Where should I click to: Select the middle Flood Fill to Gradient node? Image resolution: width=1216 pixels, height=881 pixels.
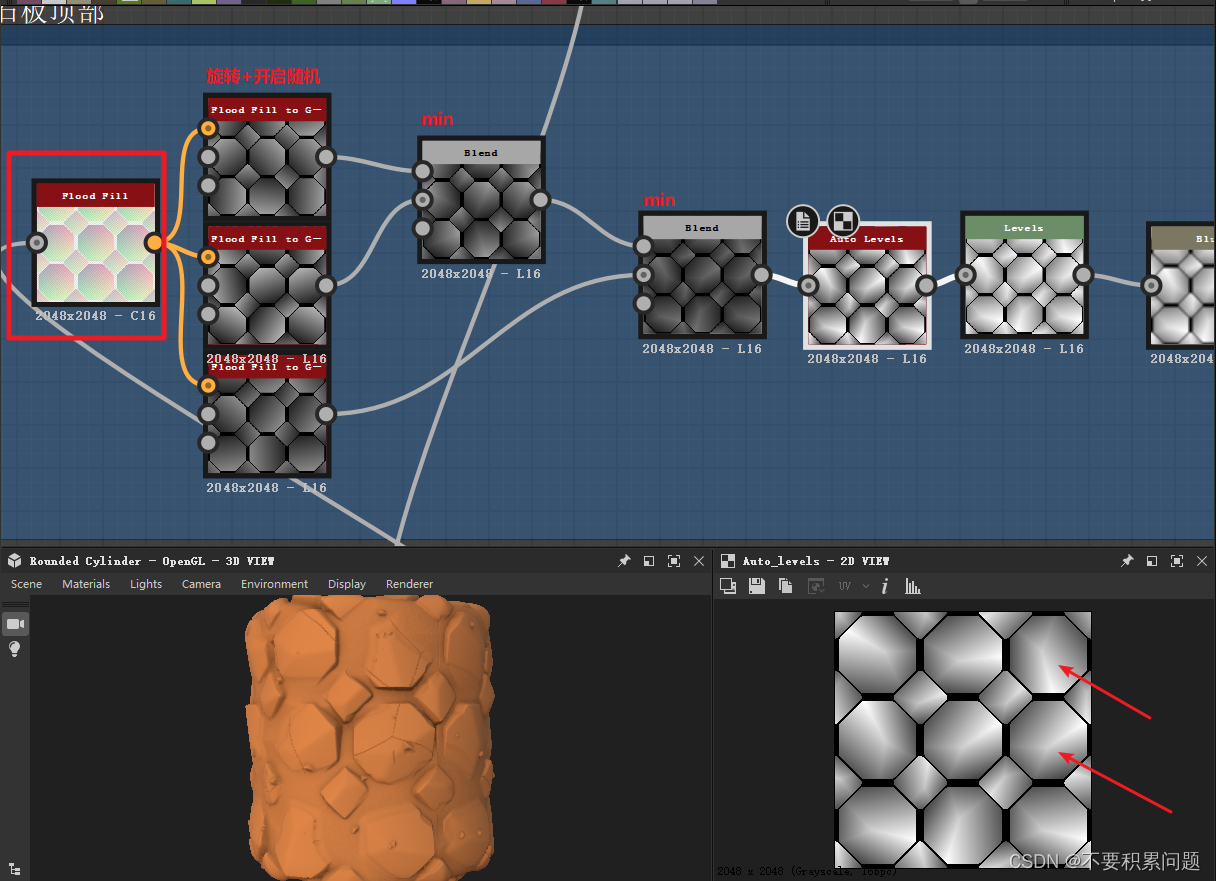tap(267, 286)
